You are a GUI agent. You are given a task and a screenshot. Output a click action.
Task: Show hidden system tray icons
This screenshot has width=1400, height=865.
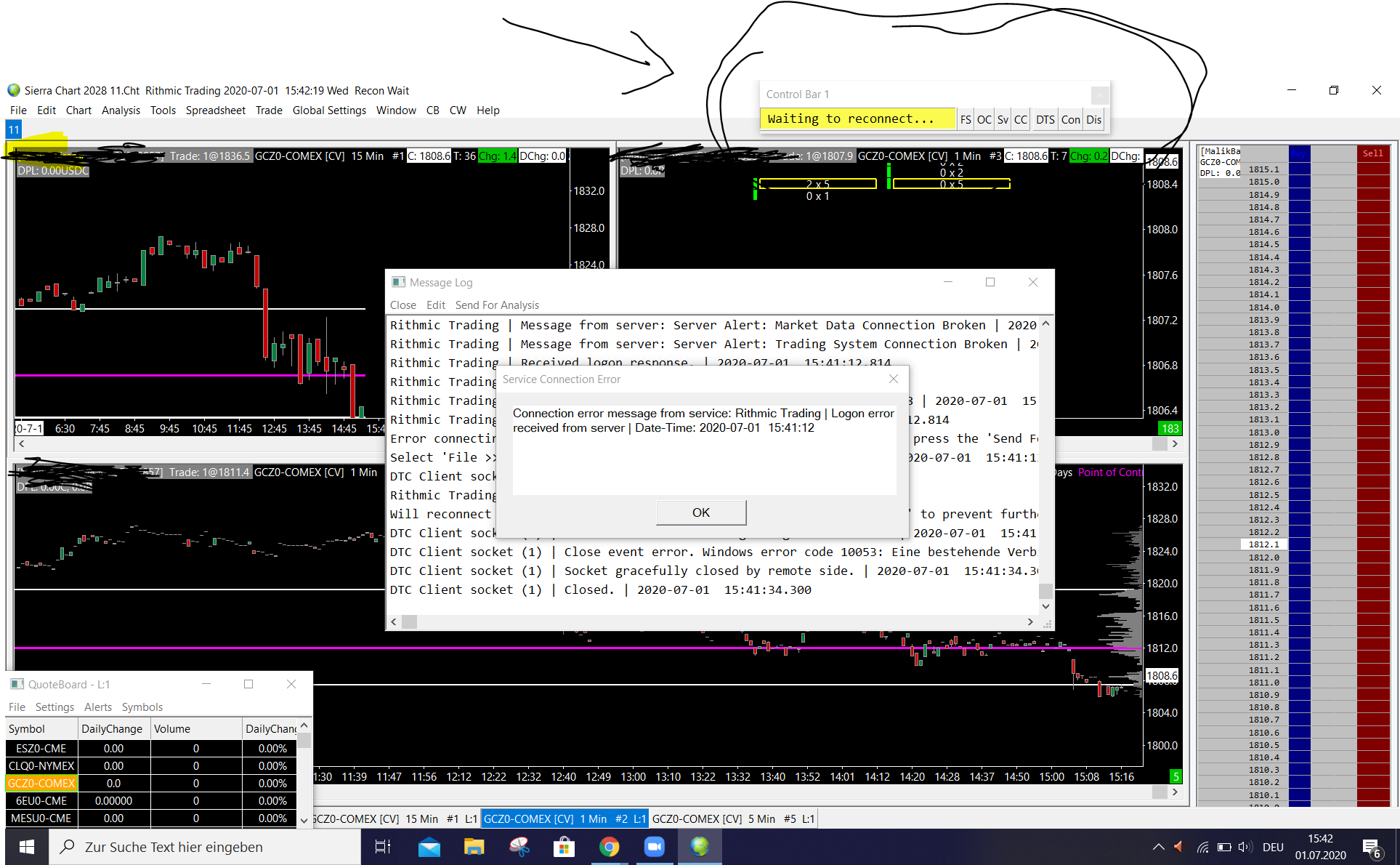[x=1158, y=847]
